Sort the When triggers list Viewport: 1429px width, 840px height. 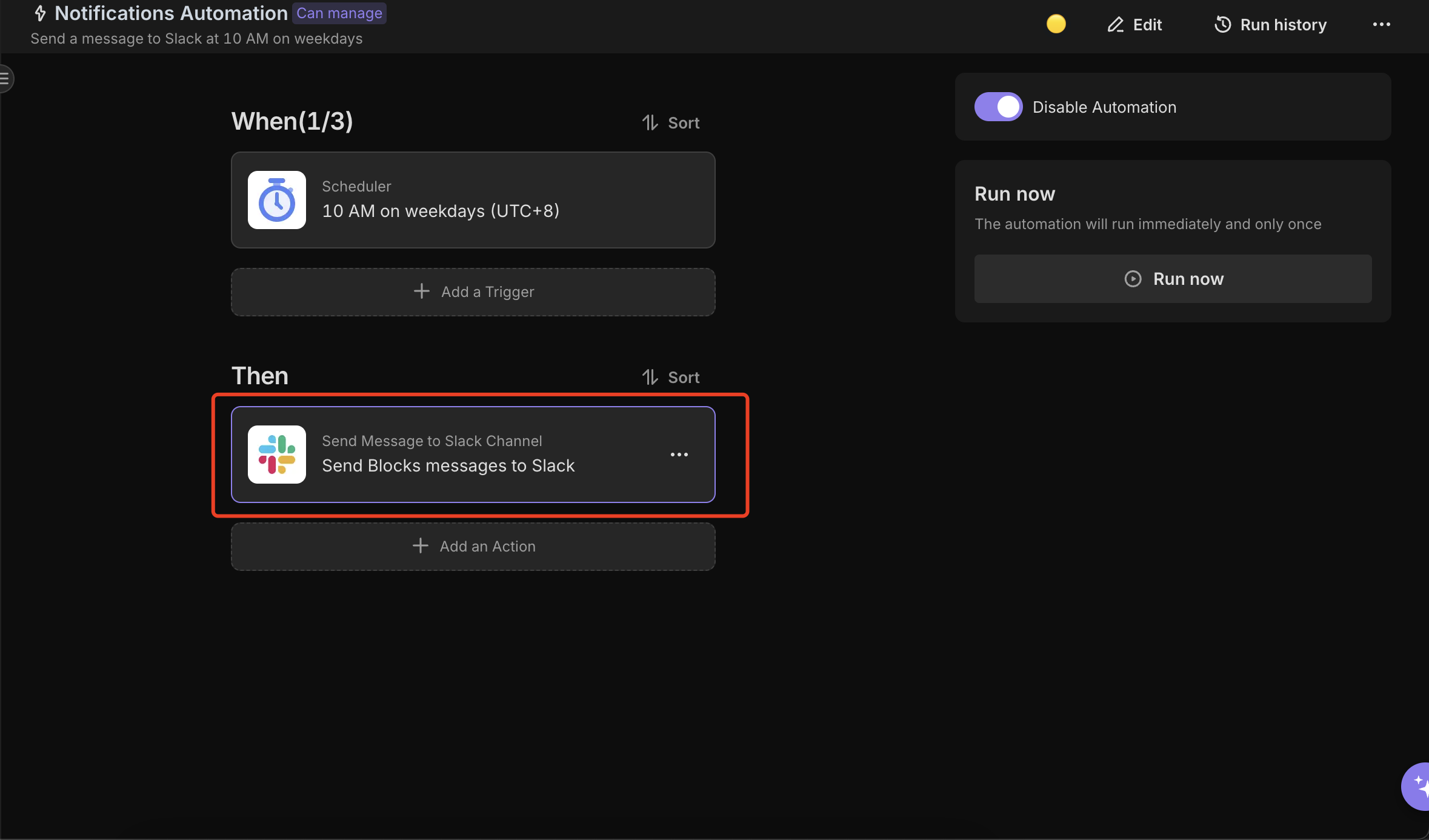click(x=671, y=123)
